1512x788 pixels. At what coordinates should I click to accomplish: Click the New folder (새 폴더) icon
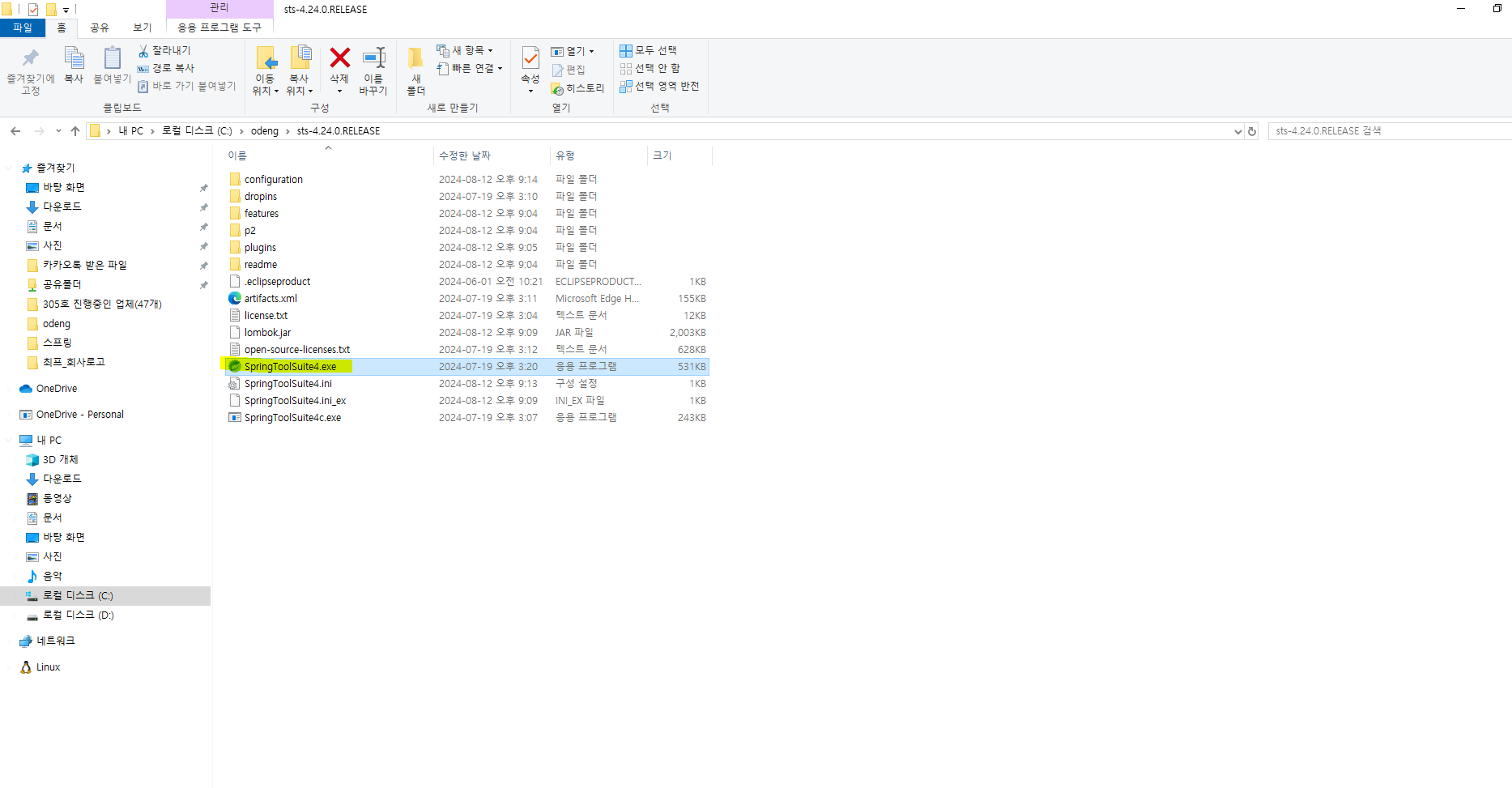(x=415, y=58)
